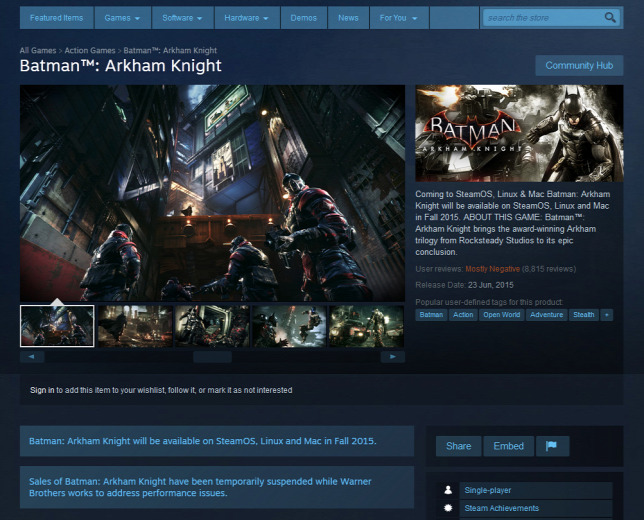
Task: Select the first highlighted screenshot thumbnail
Action: (x=57, y=326)
